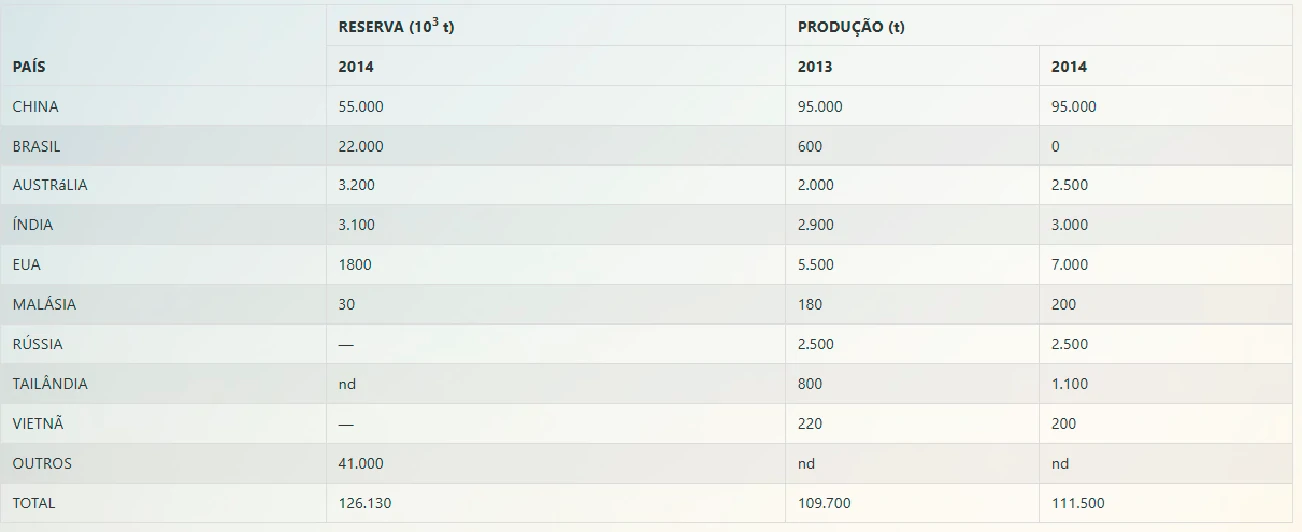Select total 2014 production value 111.500
The height and width of the screenshot is (532, 1302).
coord(1078,503)
